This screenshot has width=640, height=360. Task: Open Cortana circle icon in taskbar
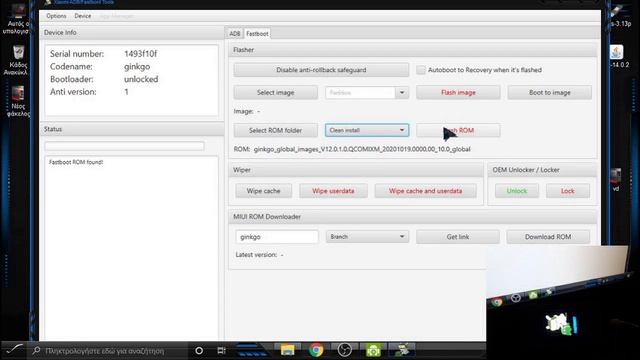coord(199,351)
